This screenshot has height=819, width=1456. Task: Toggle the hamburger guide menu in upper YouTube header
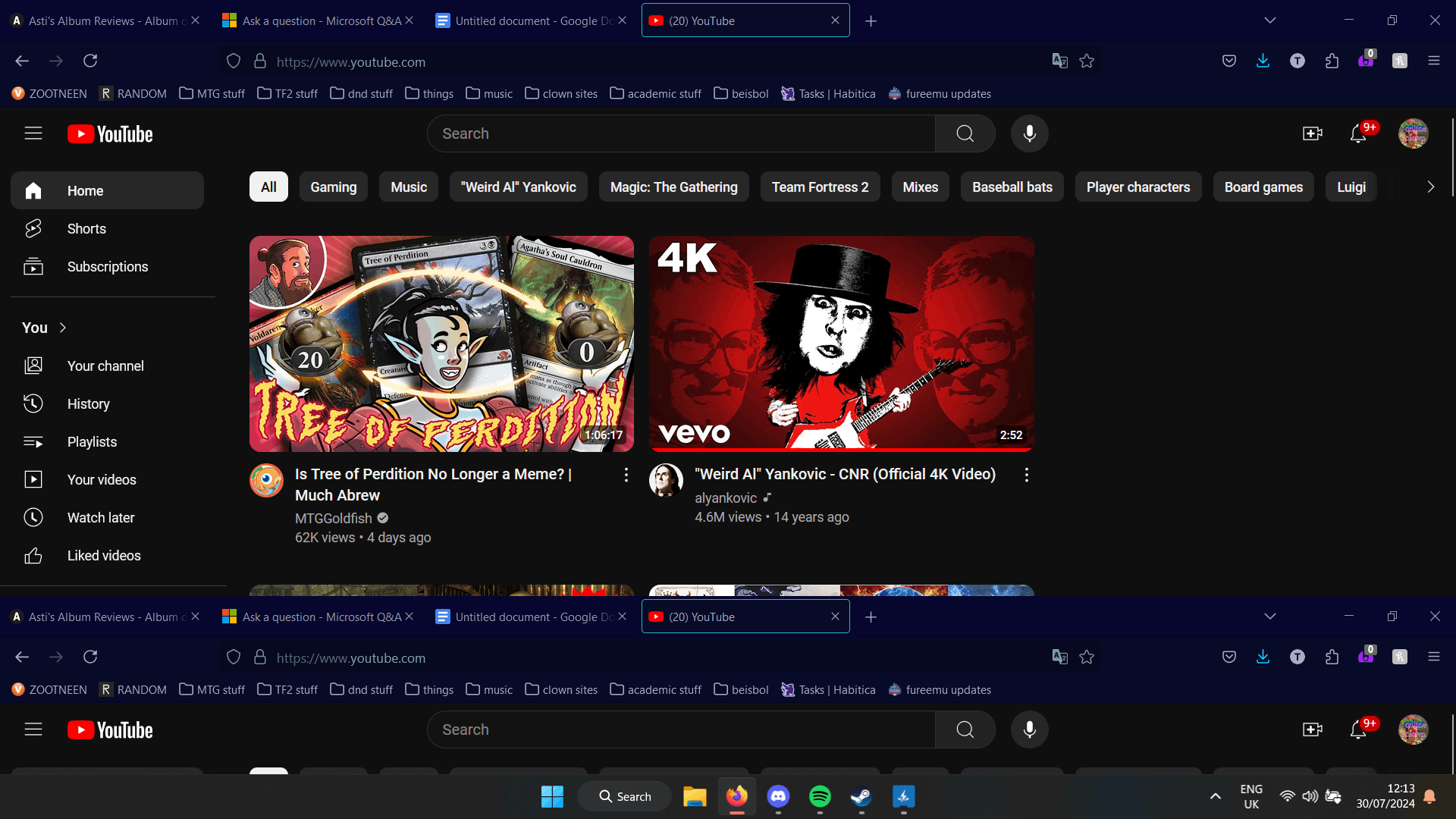33,133
